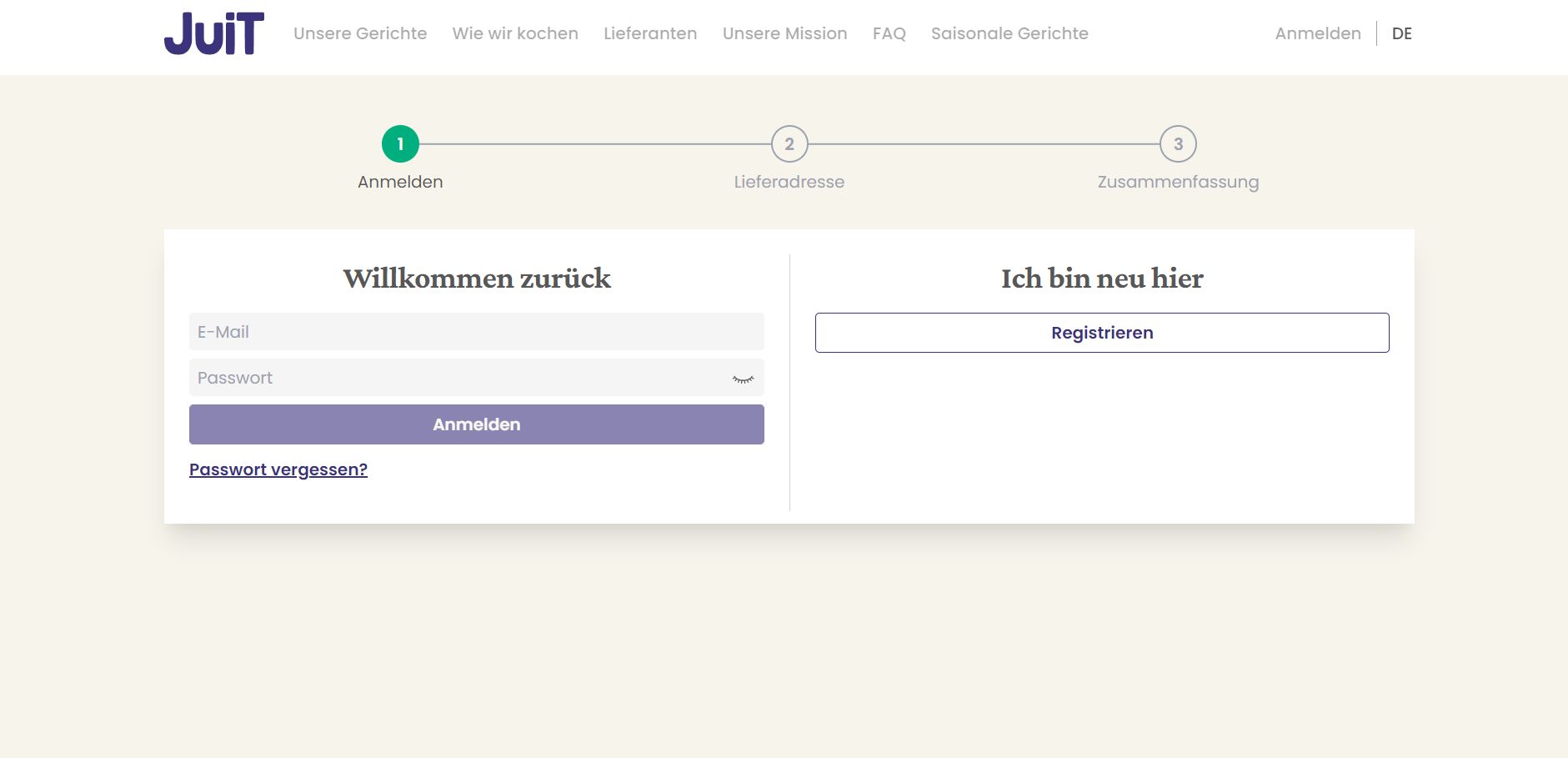Open the Wie wir kochen page
Image resolution: width=1568 pixels, height=758 pixels.
(515, 33)
